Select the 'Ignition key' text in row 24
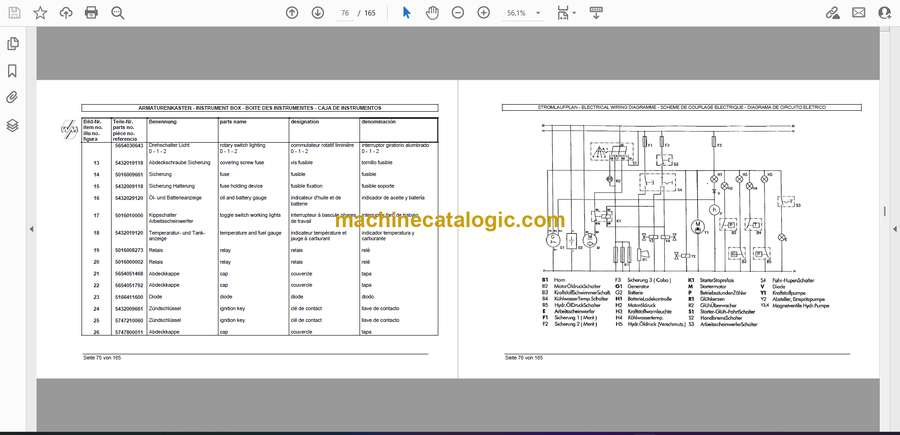Image resolution: width=900 pixels, height=435 pixels. coord(232,309)
